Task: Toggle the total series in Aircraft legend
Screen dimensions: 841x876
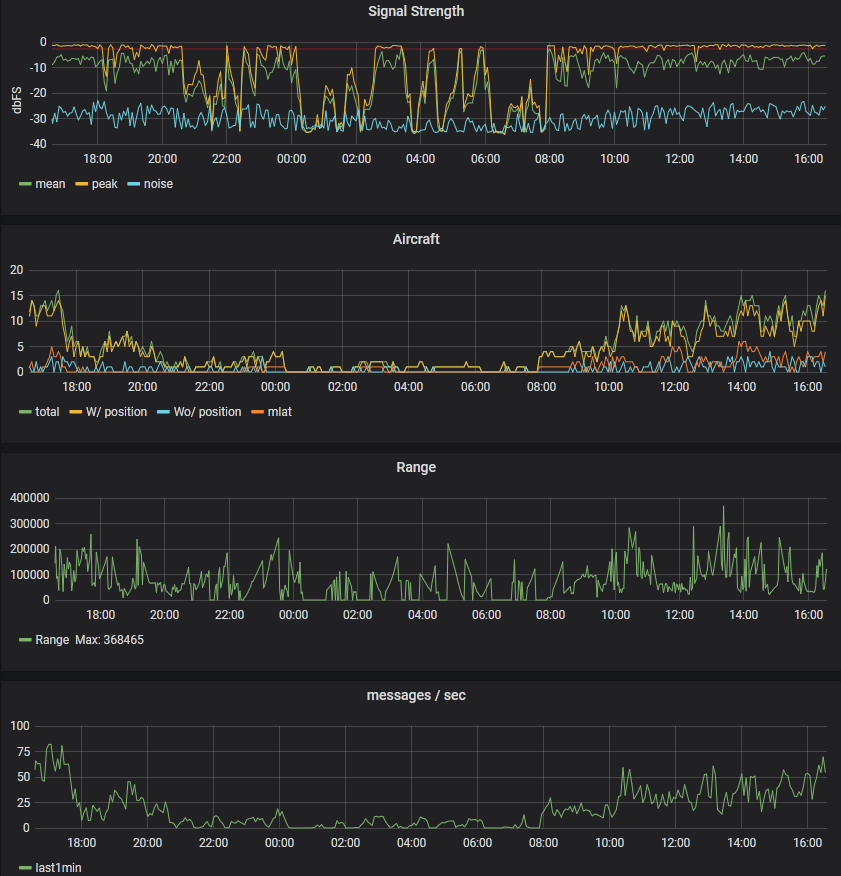Action: click(x=47, y=412)
